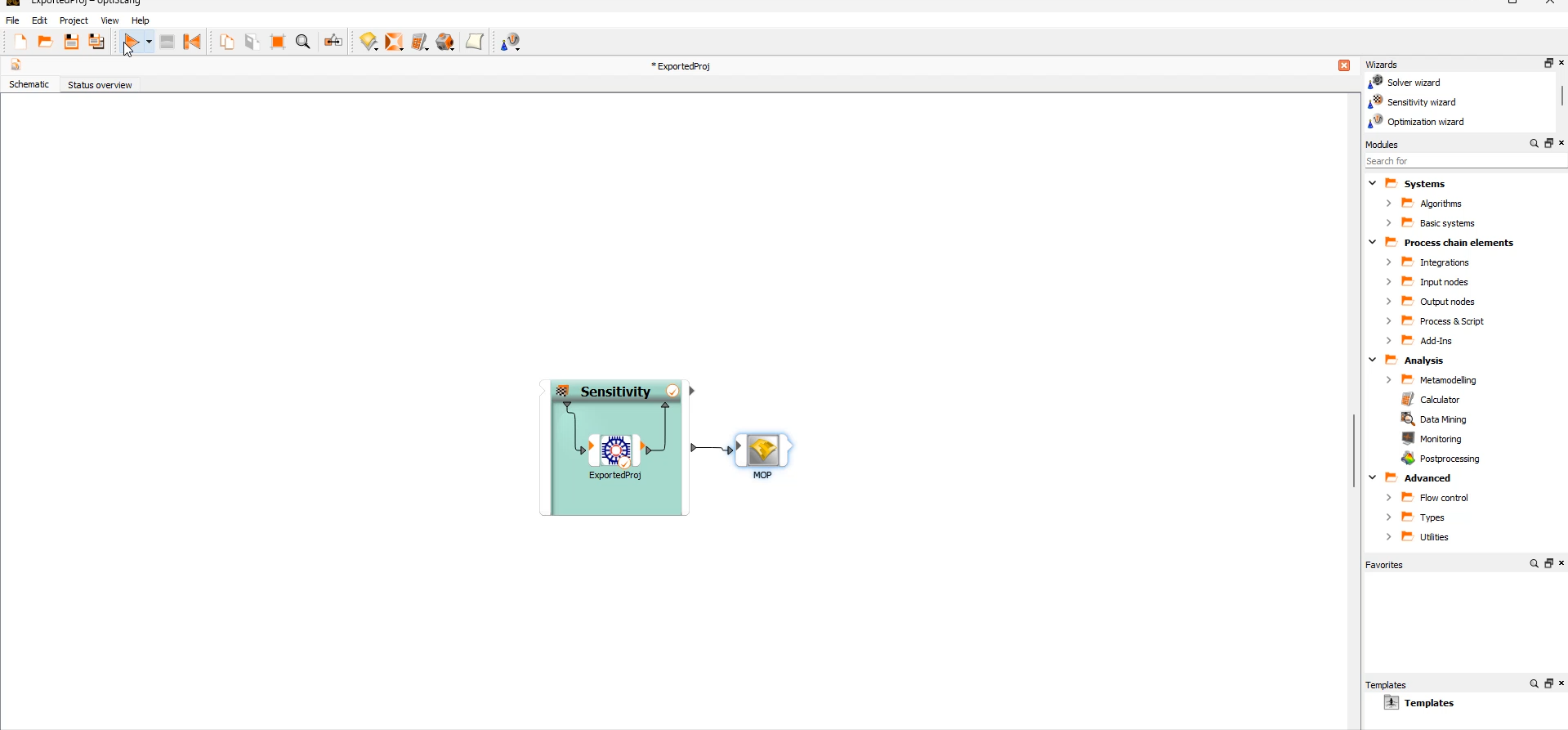Click the New project icon

(x=20, y=43)
